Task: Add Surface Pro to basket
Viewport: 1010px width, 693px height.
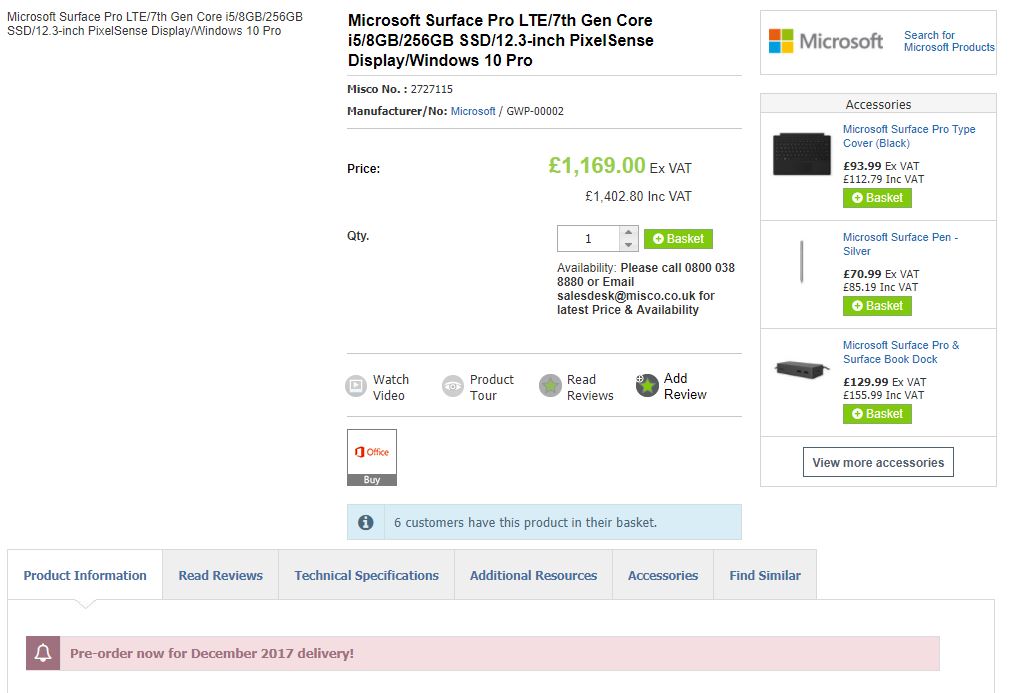Action: [x=678, y=239]
